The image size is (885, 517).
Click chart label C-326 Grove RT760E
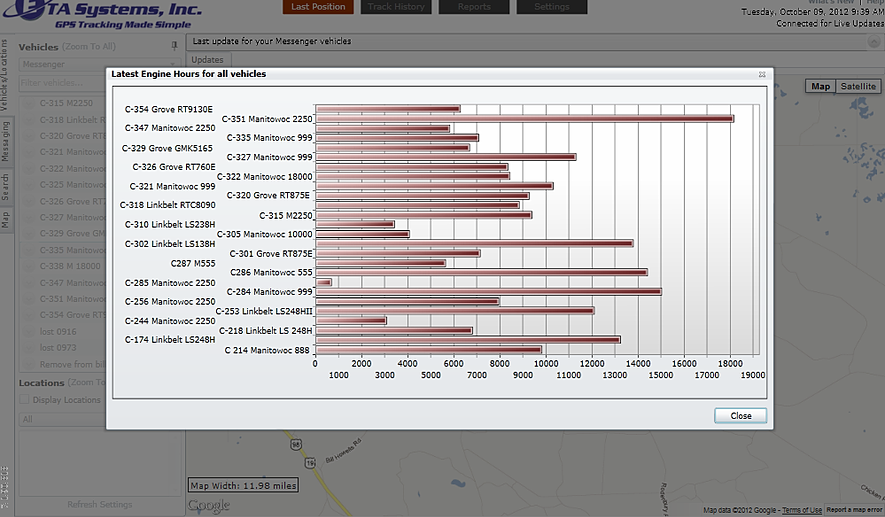[x=174, y=167]
